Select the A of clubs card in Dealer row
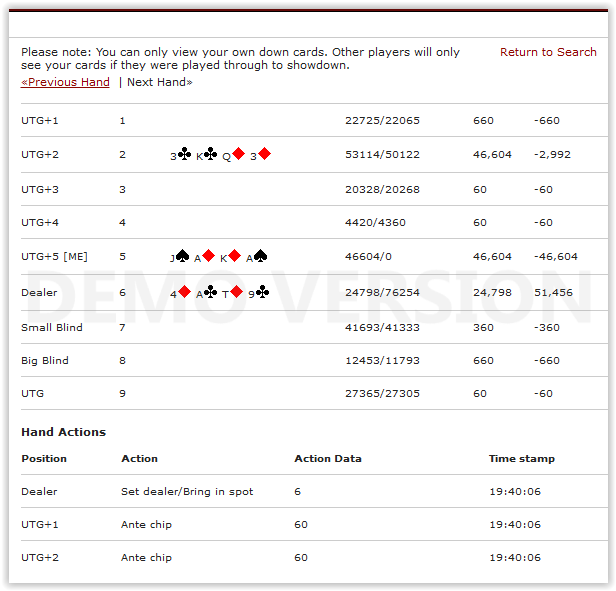The image size is (616, 591). (206, 293)
